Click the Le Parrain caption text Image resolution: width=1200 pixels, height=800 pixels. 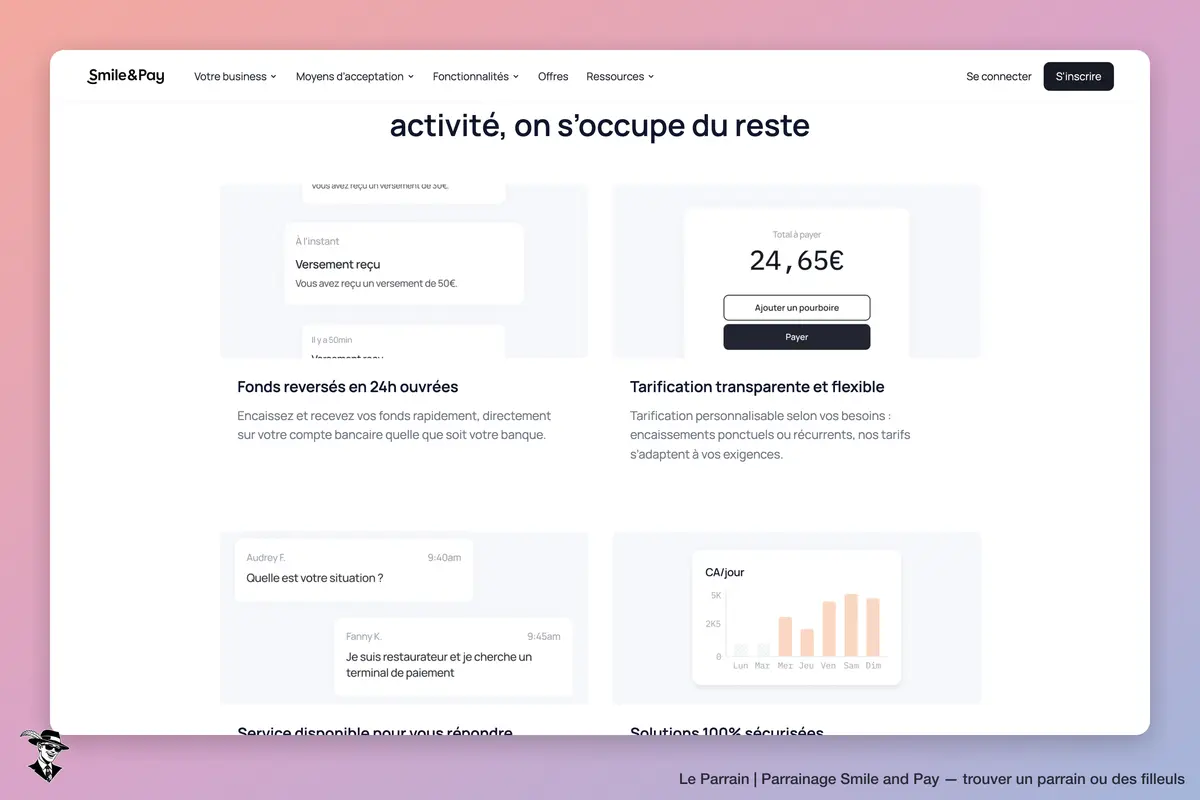click(x=932, y=779)
